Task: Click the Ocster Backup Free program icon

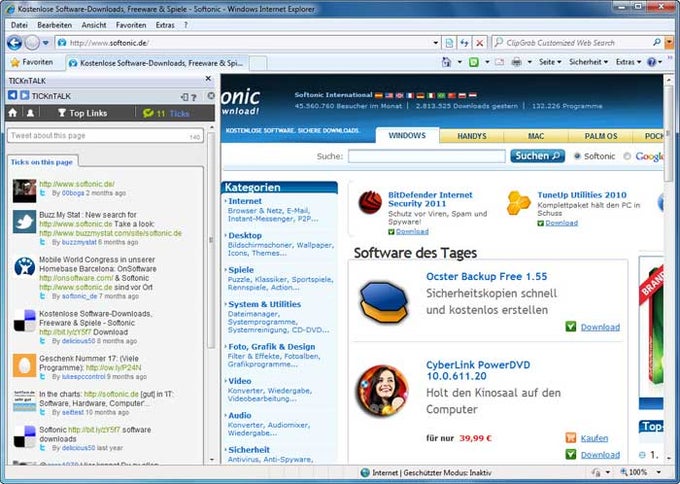Action: 384,302
